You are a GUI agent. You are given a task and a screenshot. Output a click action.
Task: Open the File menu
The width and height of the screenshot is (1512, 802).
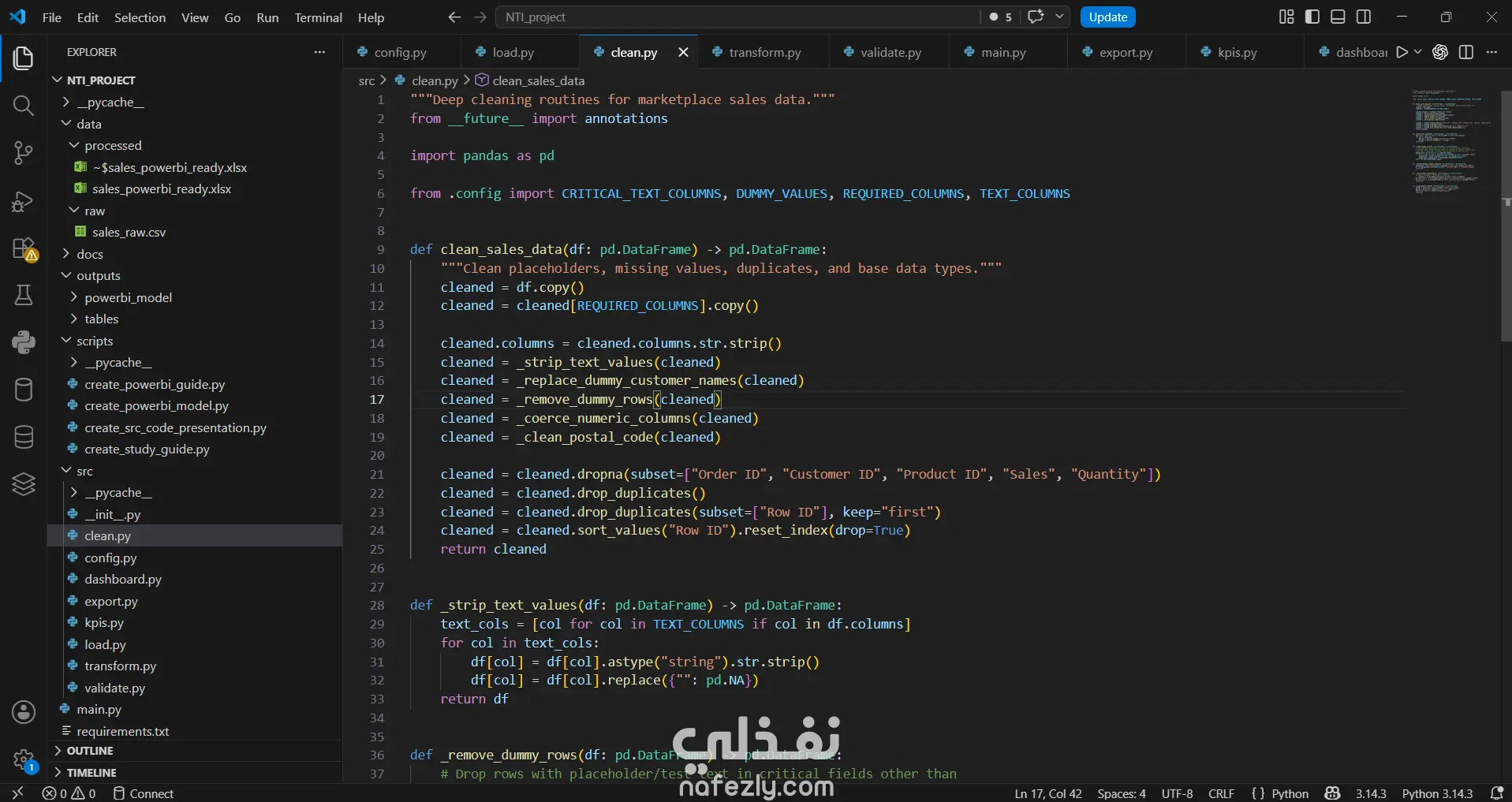52,17
